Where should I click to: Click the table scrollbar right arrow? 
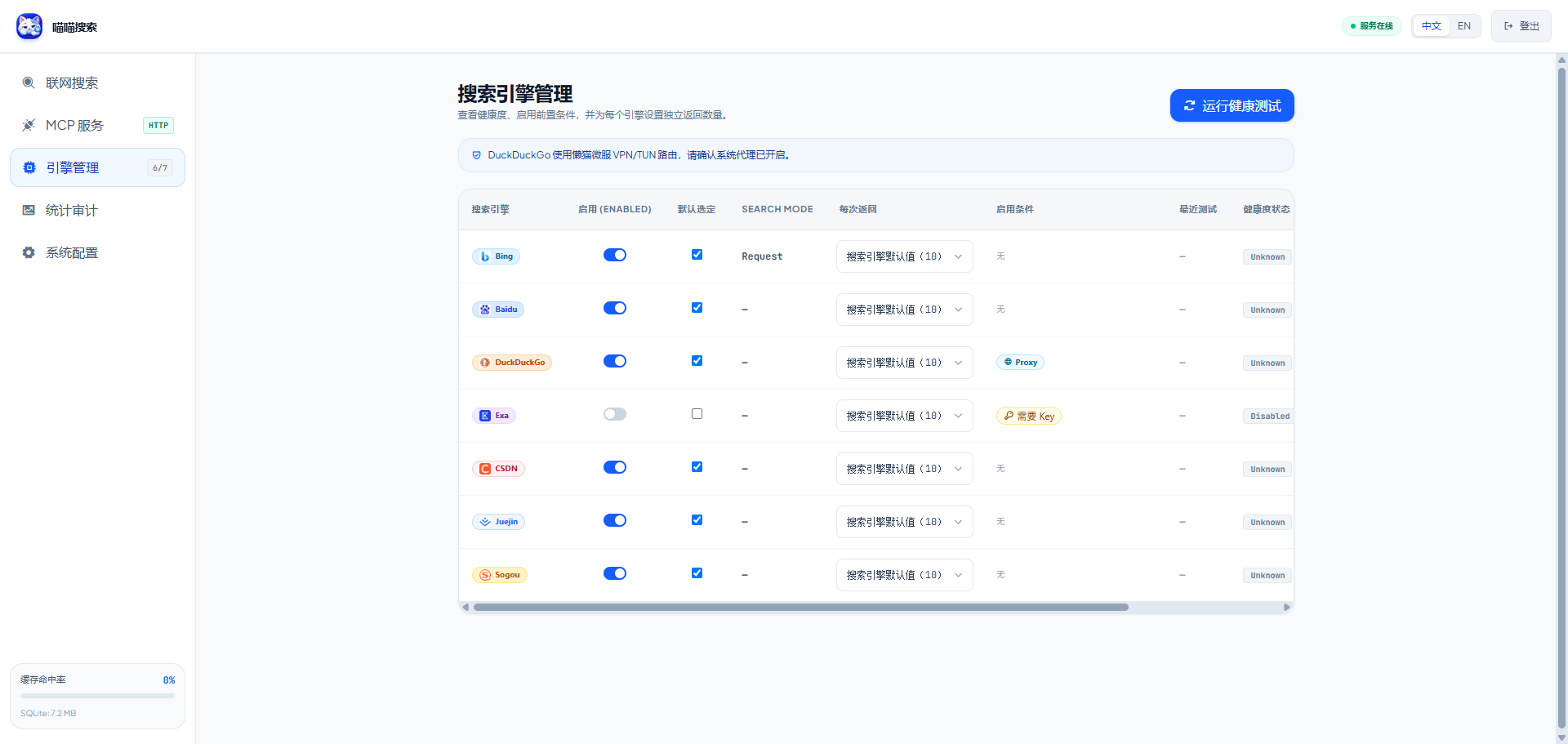(1287, 607)
